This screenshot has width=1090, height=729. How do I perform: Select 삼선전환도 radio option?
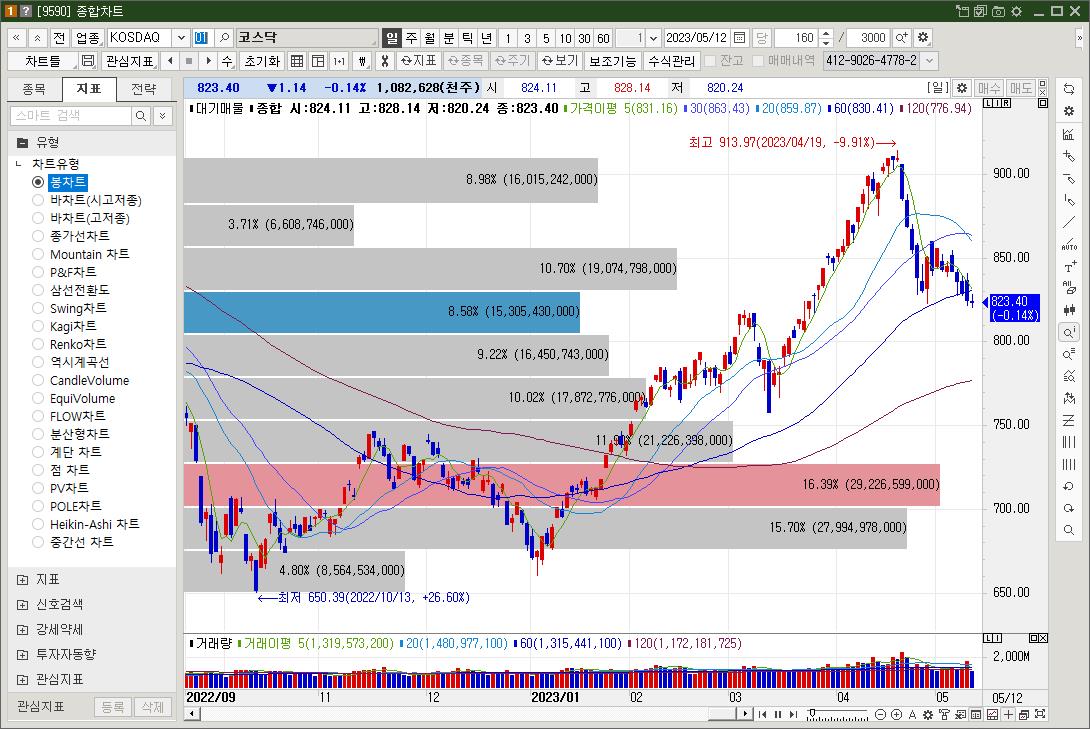[x=38, y=290]
